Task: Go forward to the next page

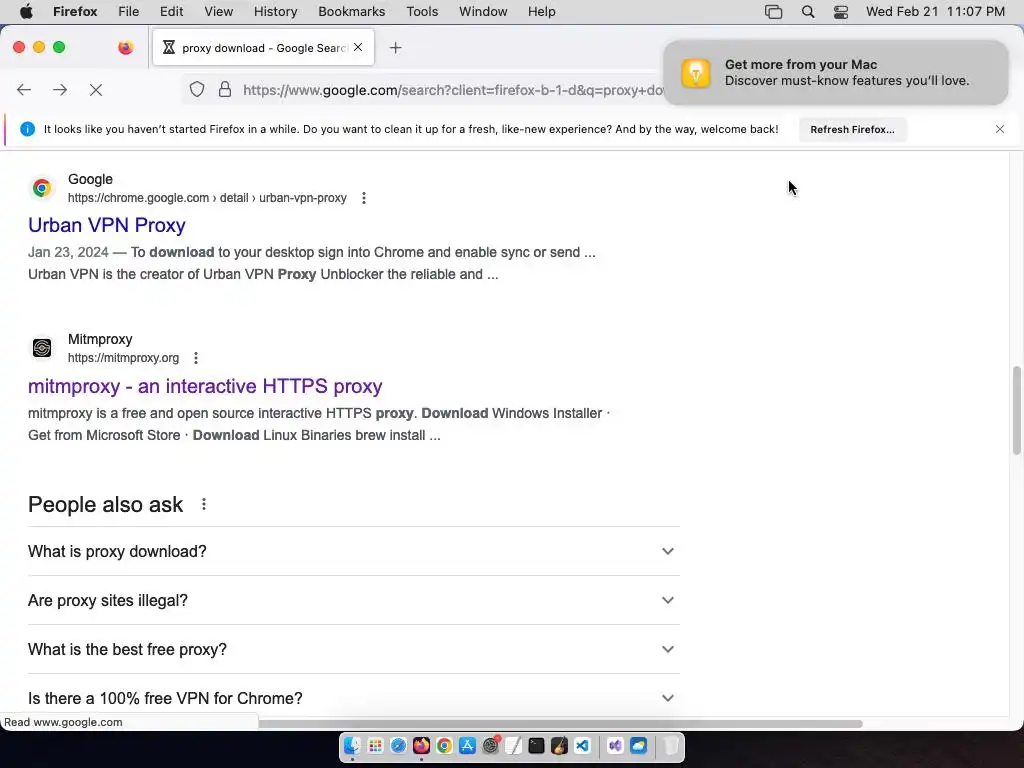Action: coord(60,89)
